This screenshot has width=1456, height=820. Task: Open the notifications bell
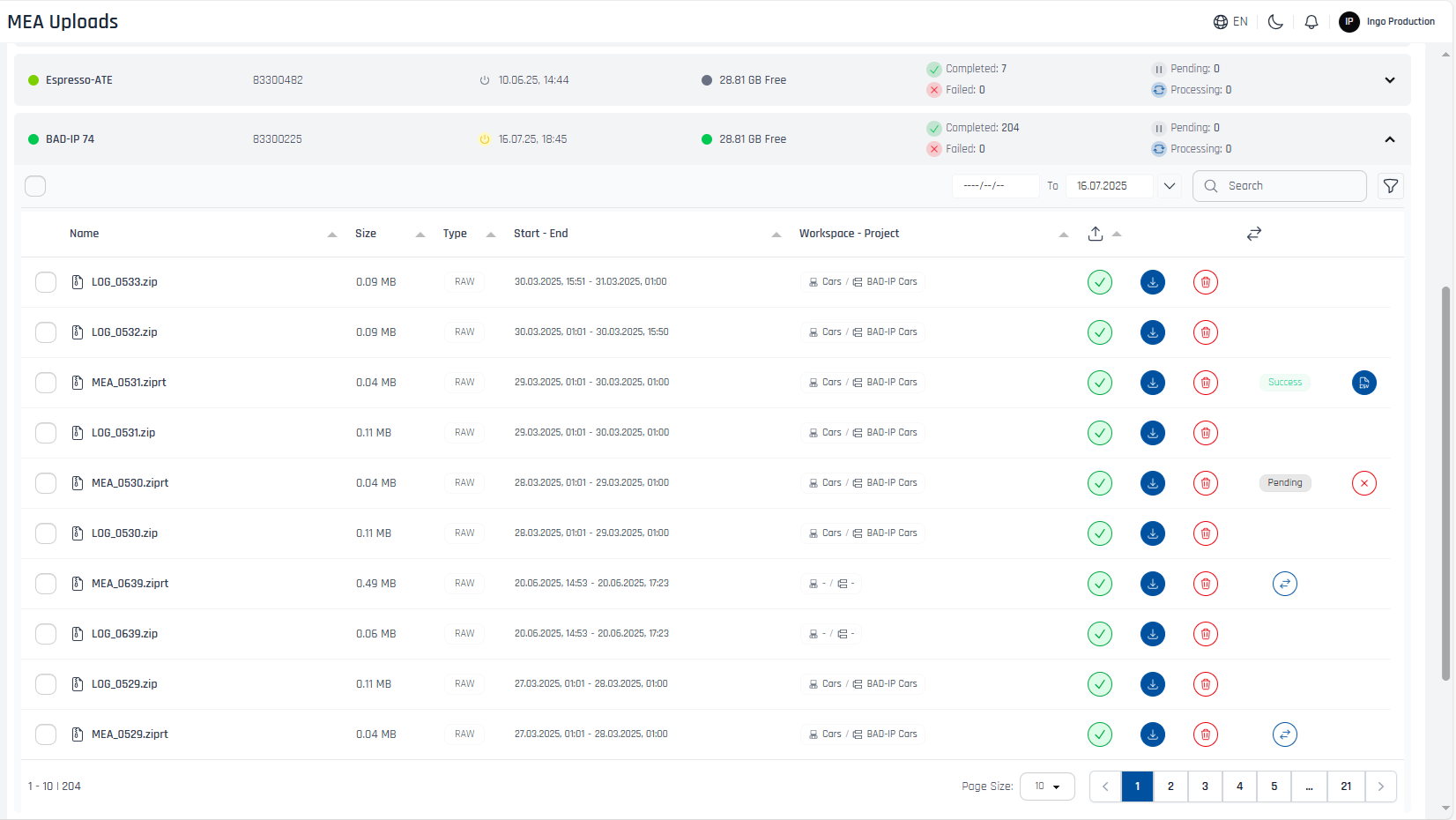1311,22
